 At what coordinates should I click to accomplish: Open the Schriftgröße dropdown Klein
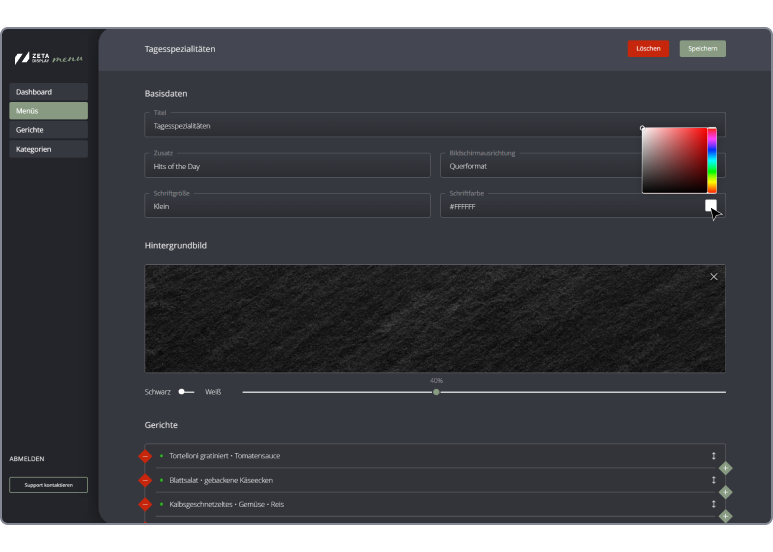coord(287,206)
